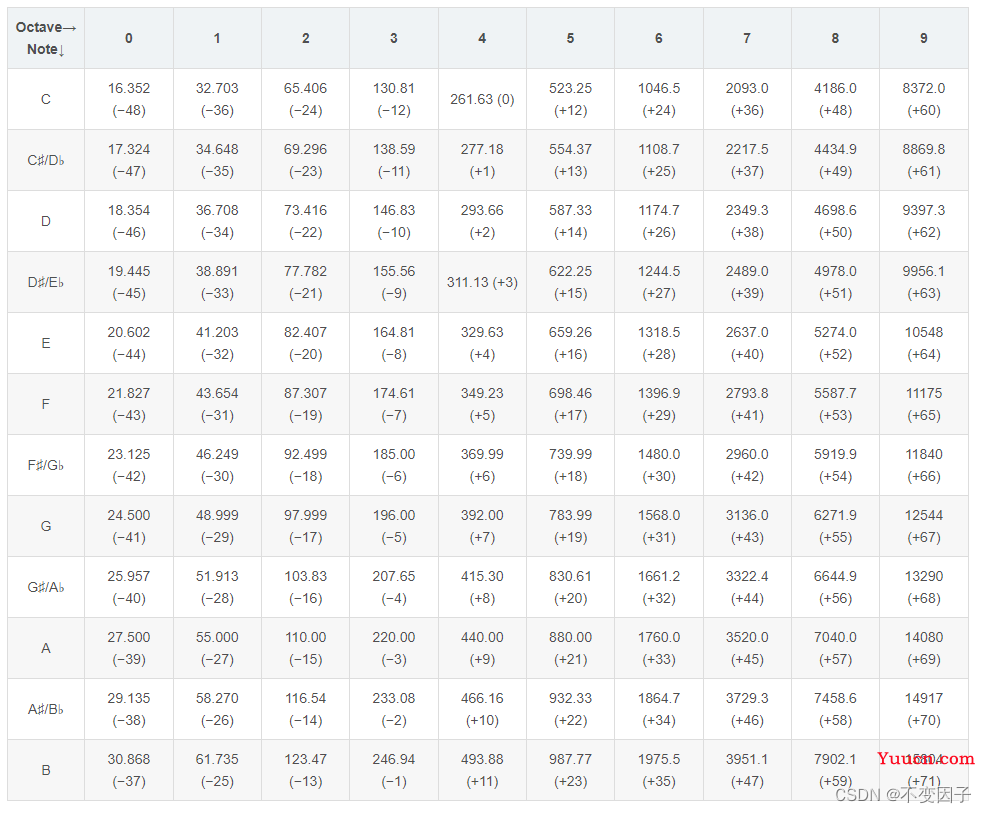
Task: Select the 27.500 (−39) cell
Action: click(x=129, y=648)
